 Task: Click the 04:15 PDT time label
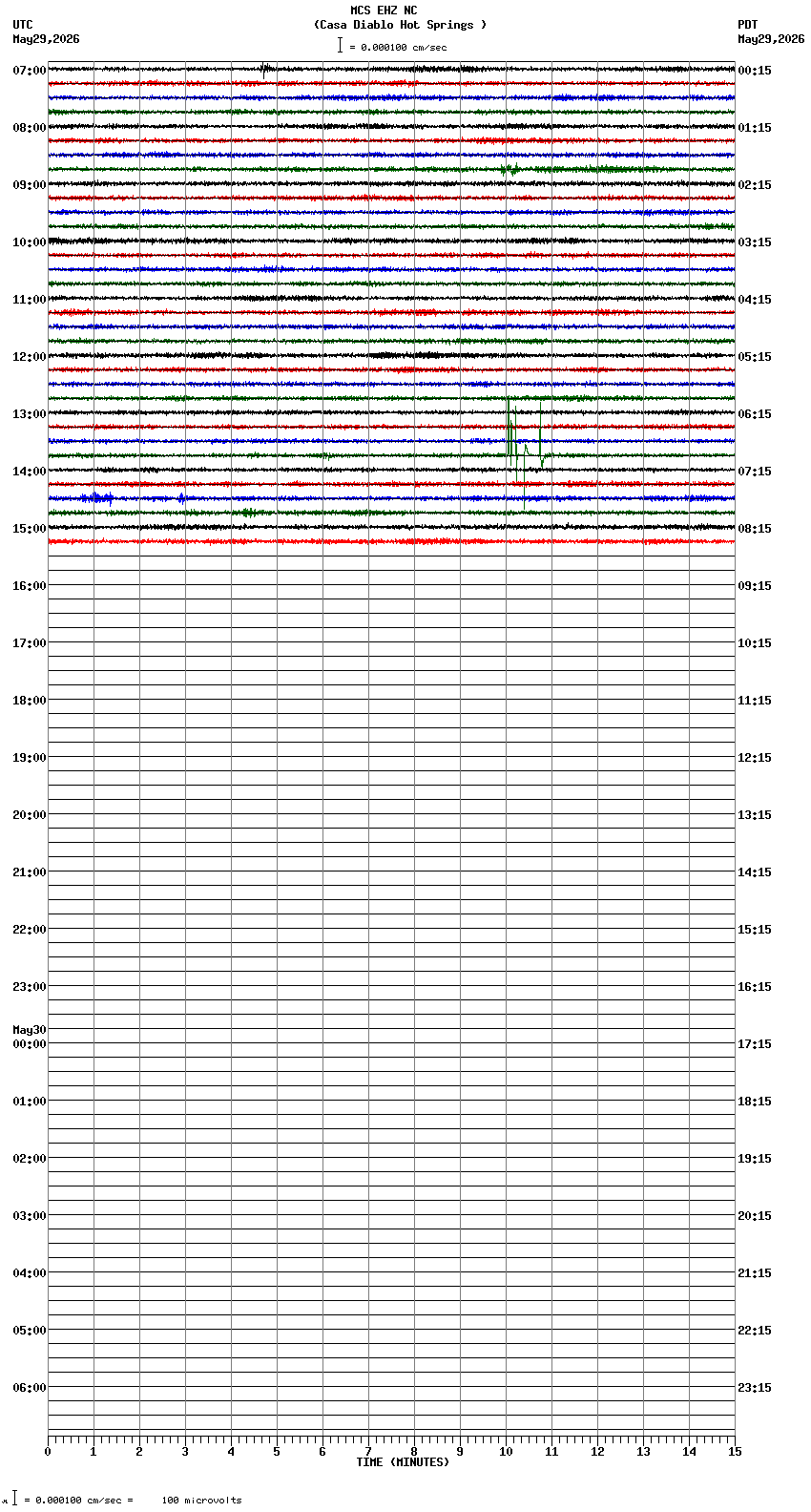(755, 299)
